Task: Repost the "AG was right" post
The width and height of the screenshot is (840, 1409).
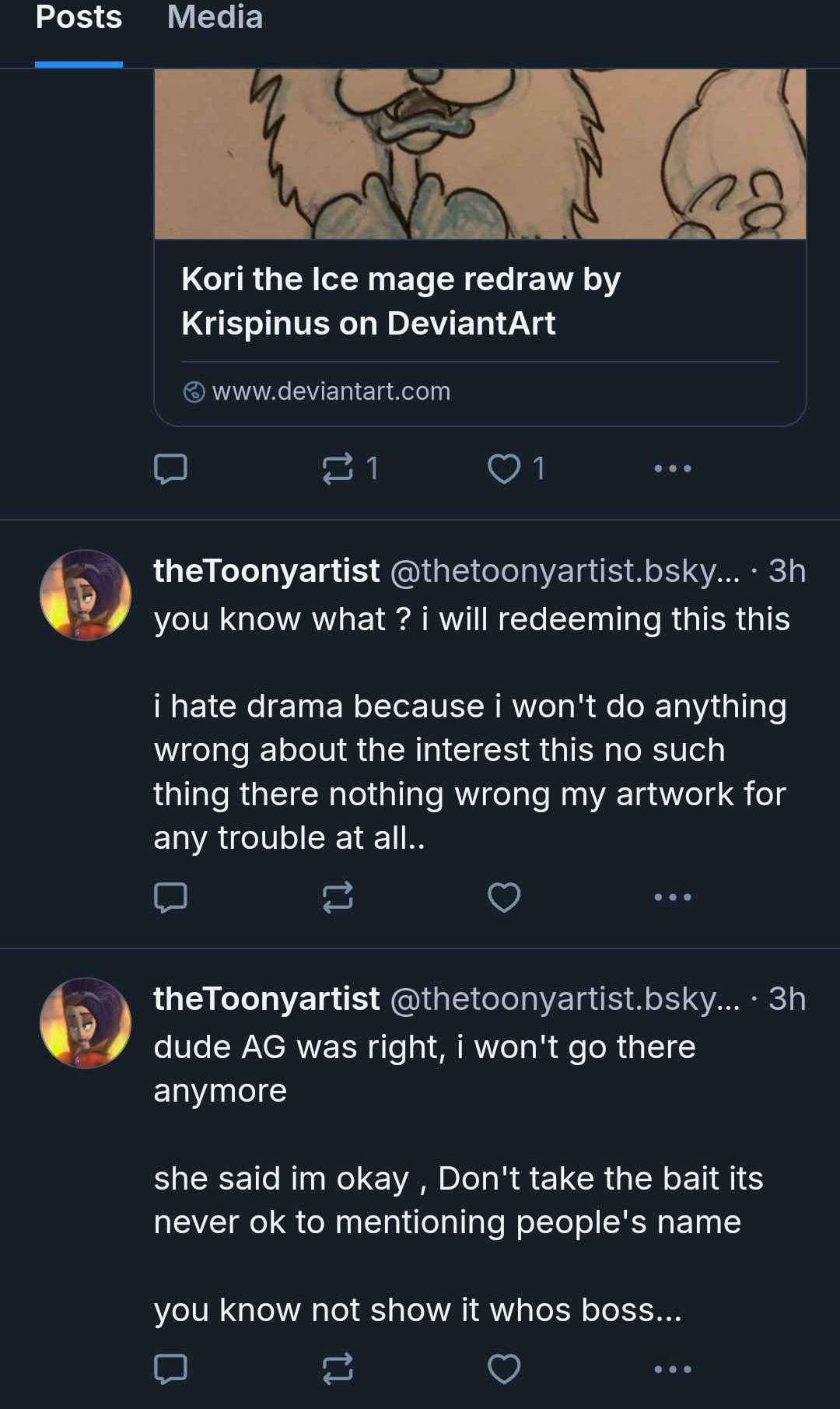Action: (338, 1369)
